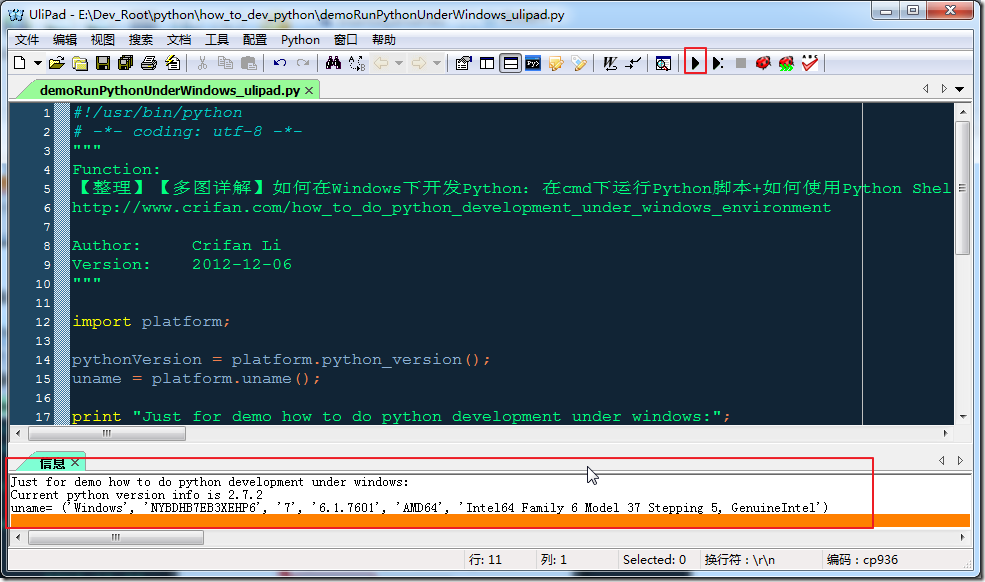Open the 文档 menu

click(178, 40)
